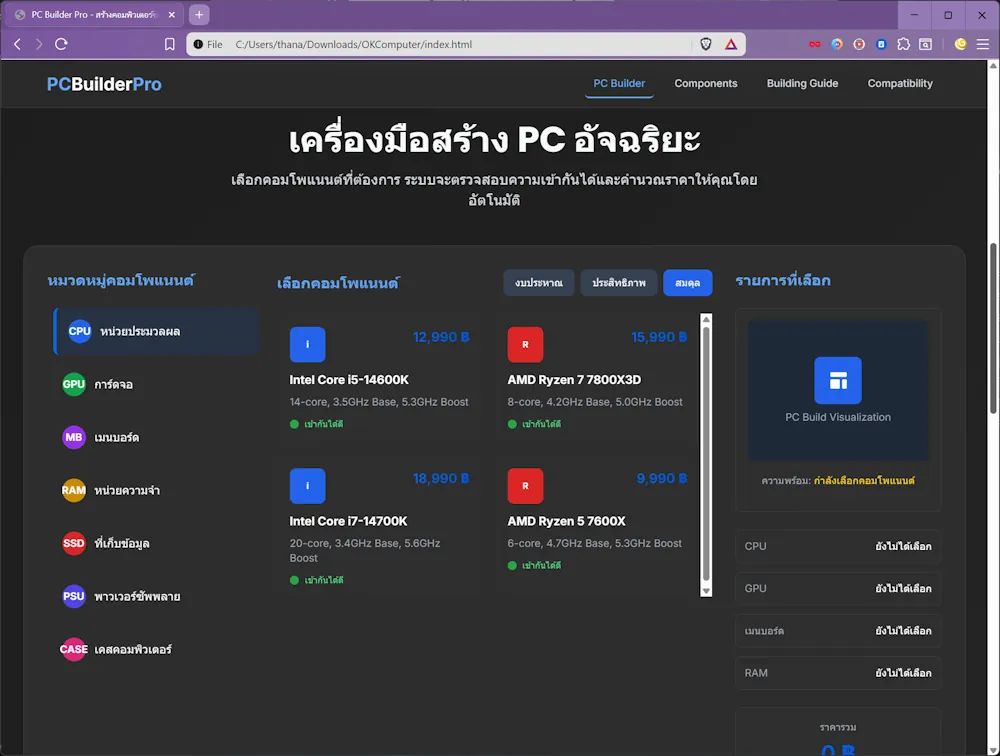
Task: Reload the page with the refresh icon
Action: coord(61,44)
